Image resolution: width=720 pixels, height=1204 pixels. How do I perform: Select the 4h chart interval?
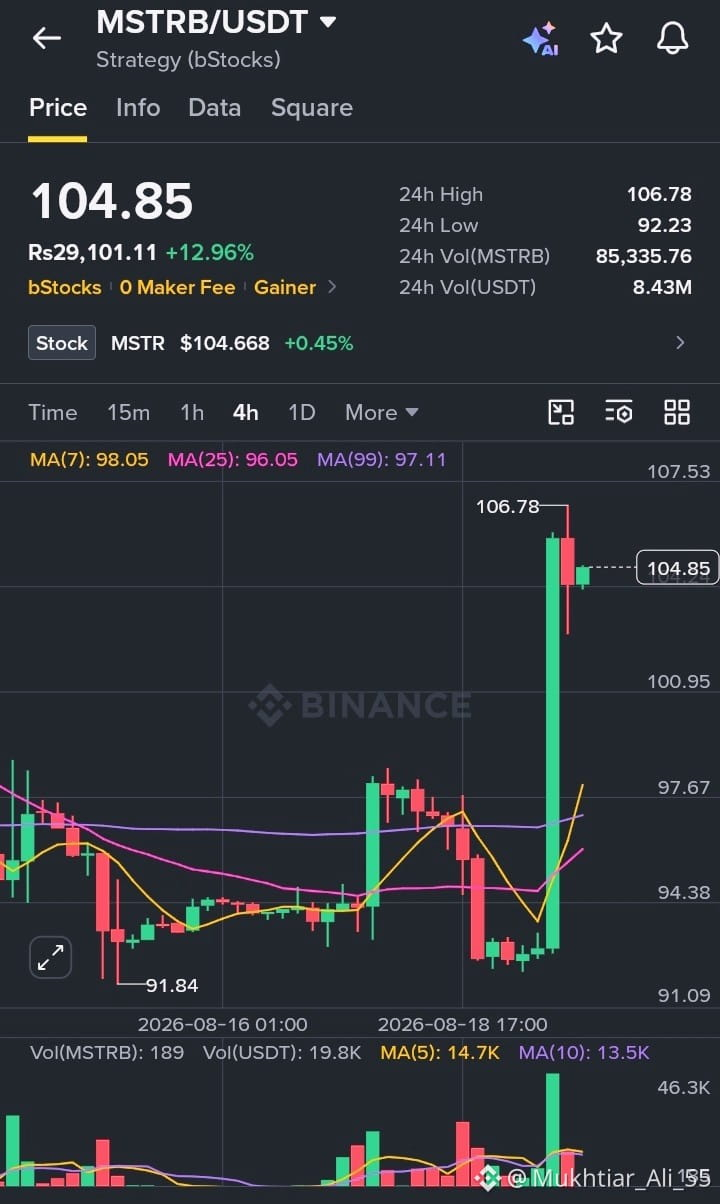(246, 413)
